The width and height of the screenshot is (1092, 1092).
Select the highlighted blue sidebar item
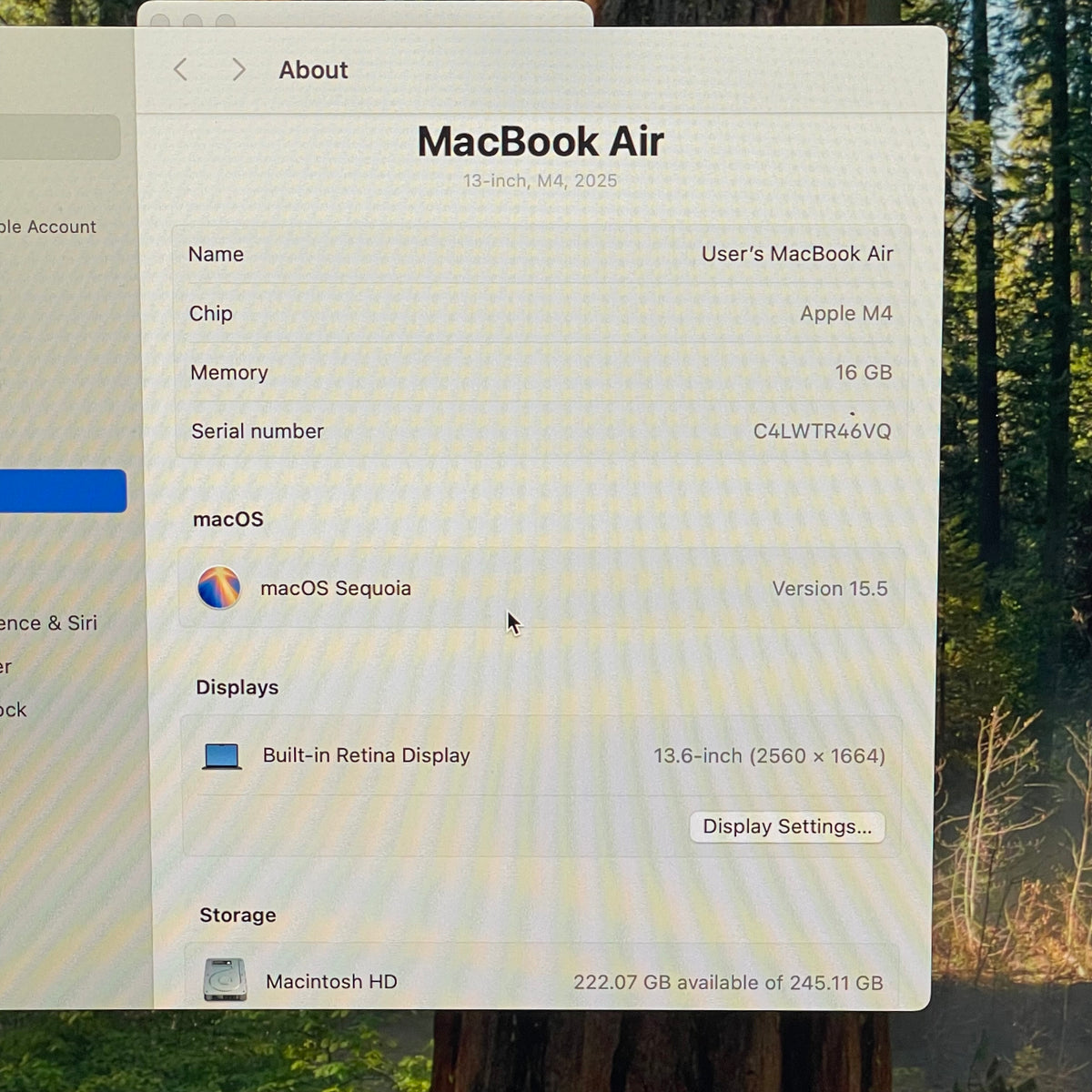click(x=63, y=491)
